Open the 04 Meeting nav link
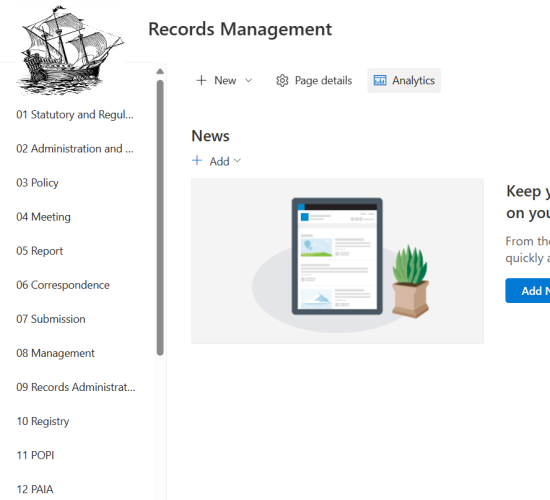550x500 pixels. tap(43, 217)
